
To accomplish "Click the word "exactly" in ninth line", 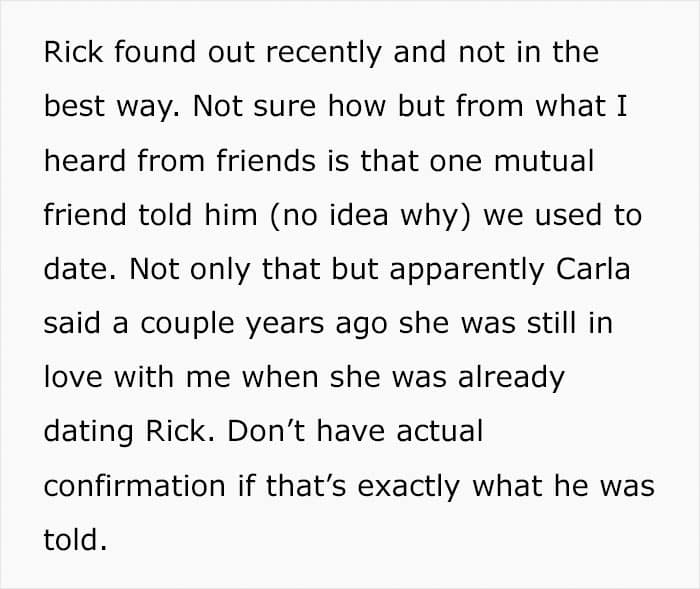I will click(408, 488).
